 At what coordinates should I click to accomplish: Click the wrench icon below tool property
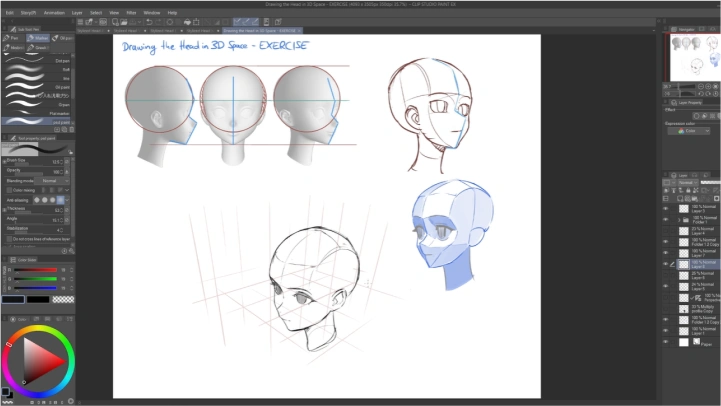(x=71, y=251)
